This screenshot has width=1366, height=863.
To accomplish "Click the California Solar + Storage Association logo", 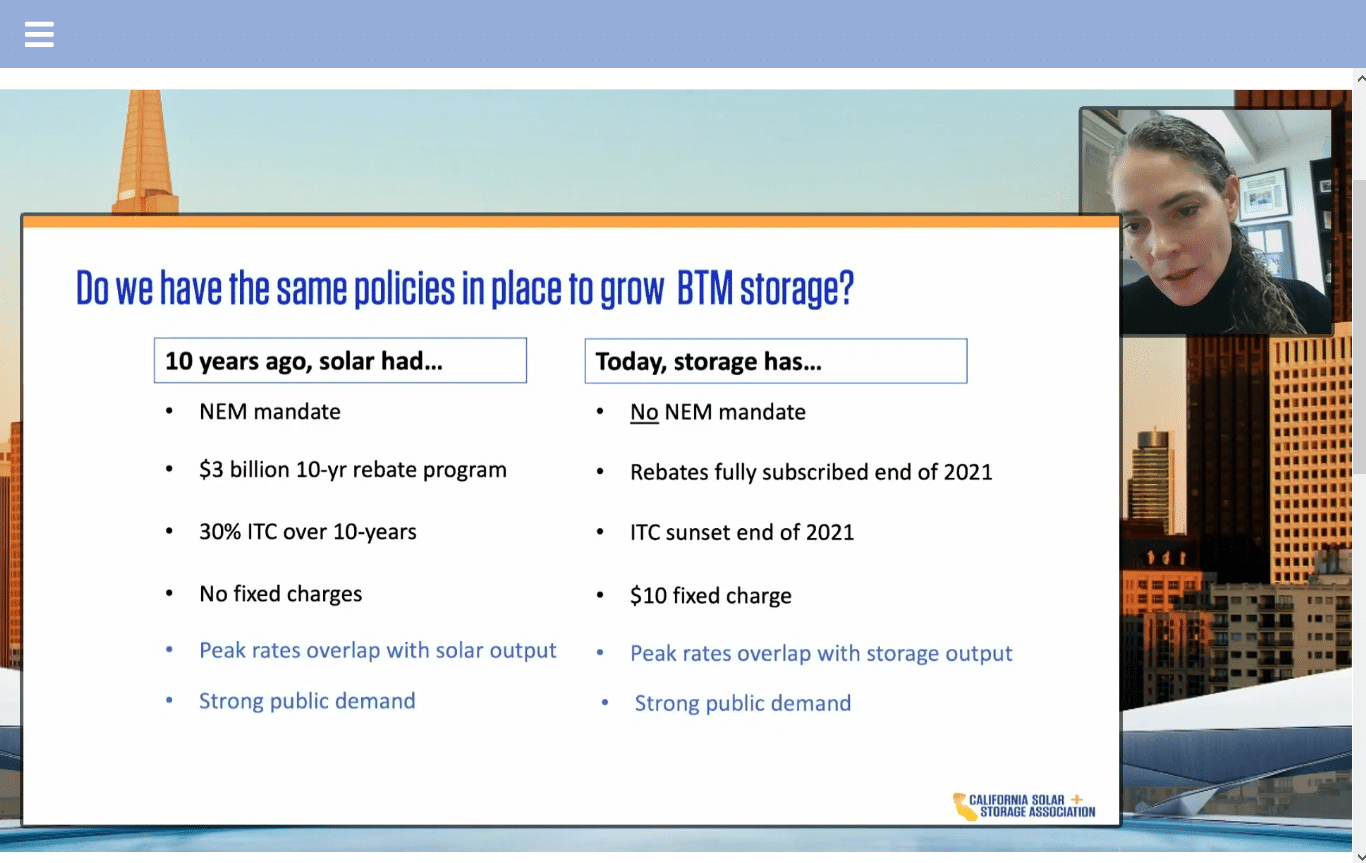I will (1024, 805).
